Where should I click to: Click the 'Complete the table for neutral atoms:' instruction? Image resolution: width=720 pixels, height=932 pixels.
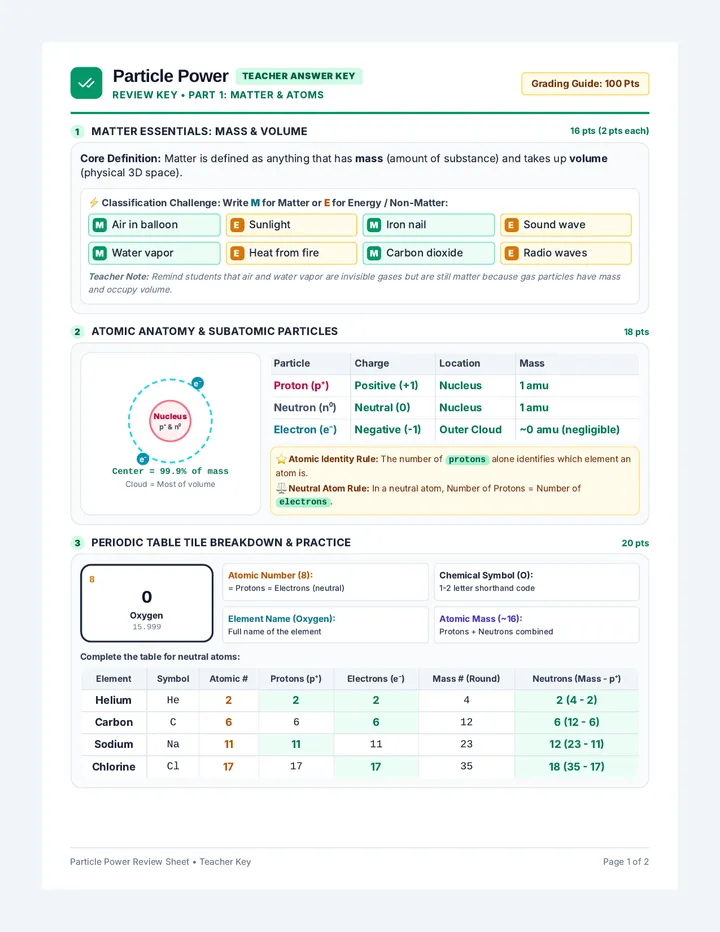(160, 657)
